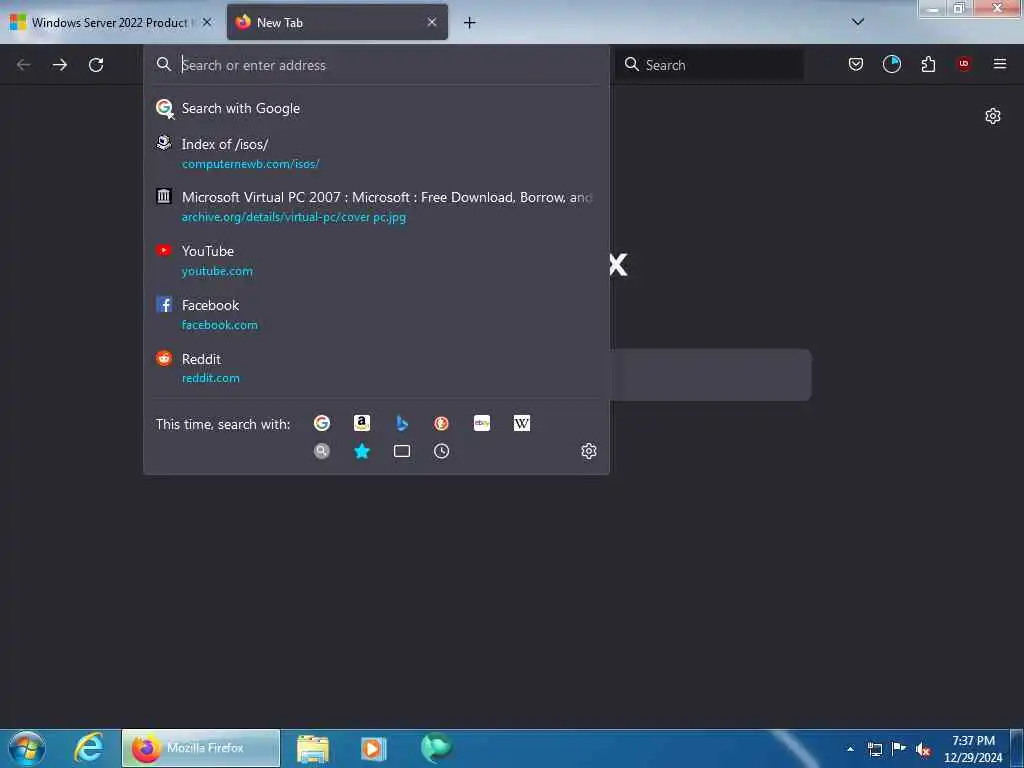
Task: Choose the Facebook suggestion
Action: pos(376,314)
